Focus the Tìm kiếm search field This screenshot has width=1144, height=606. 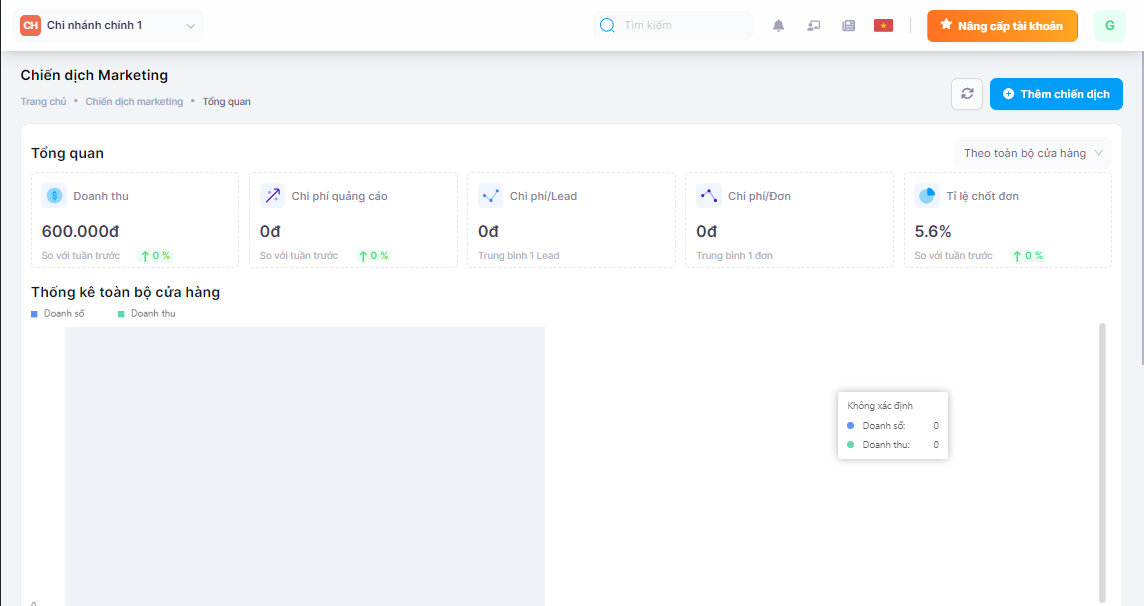(683, 26)
